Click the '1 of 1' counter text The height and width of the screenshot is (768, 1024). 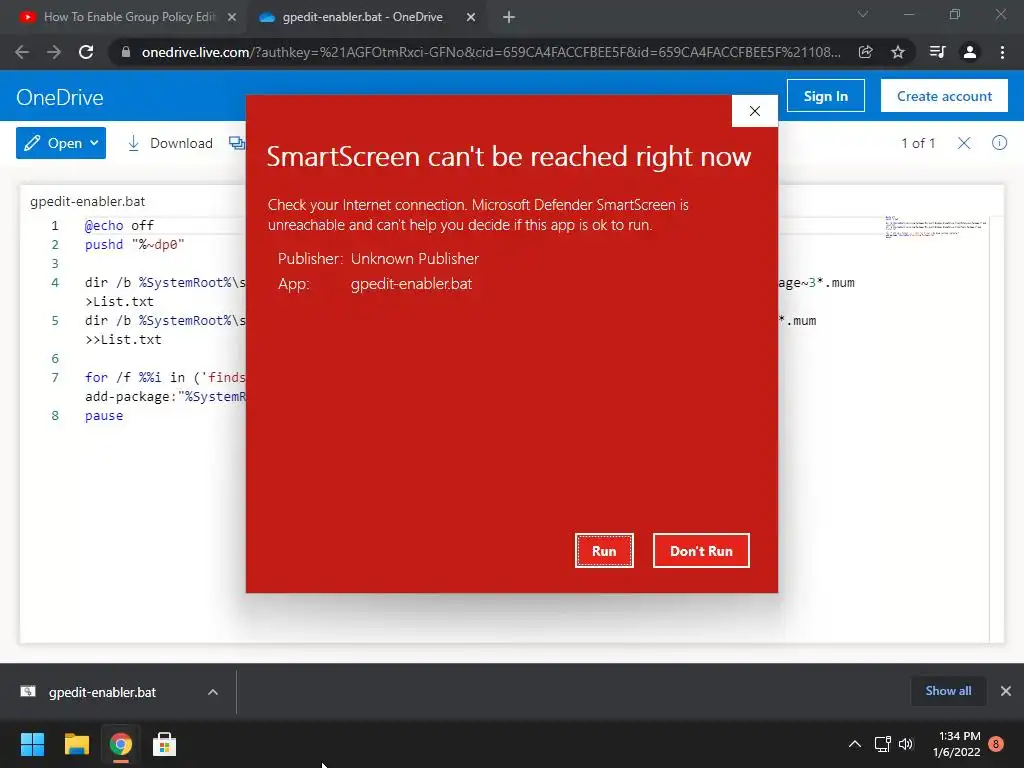pyautogui.click(x=918, y=143)
